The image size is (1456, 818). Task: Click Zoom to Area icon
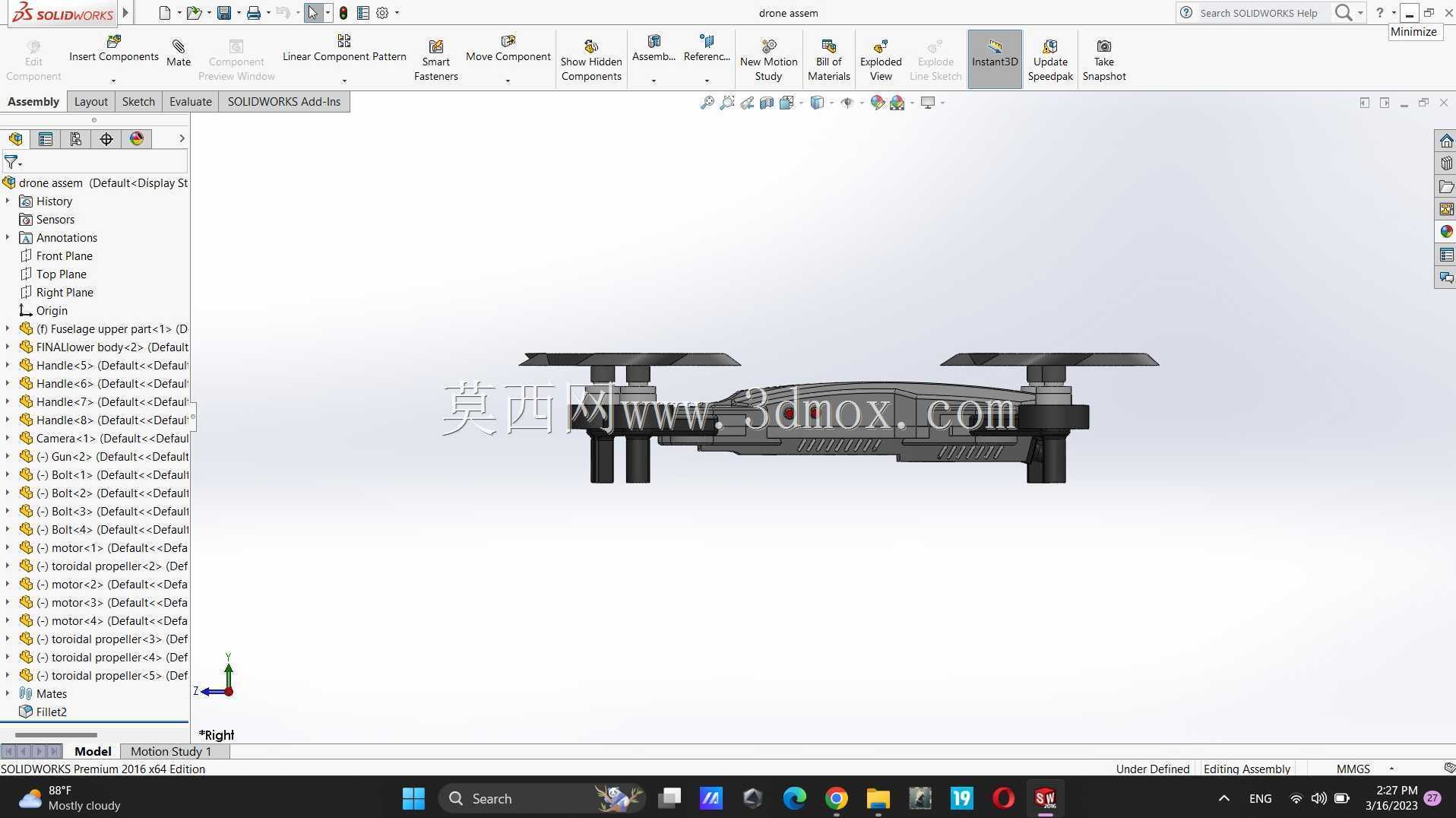pyautogui.click(x=727, y=103)
